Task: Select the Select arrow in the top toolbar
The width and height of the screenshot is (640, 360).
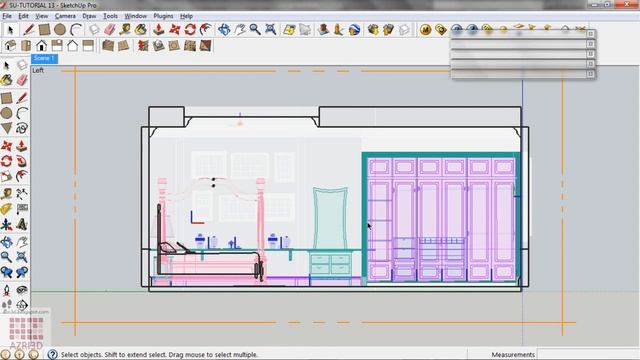Action: (11, 30)
